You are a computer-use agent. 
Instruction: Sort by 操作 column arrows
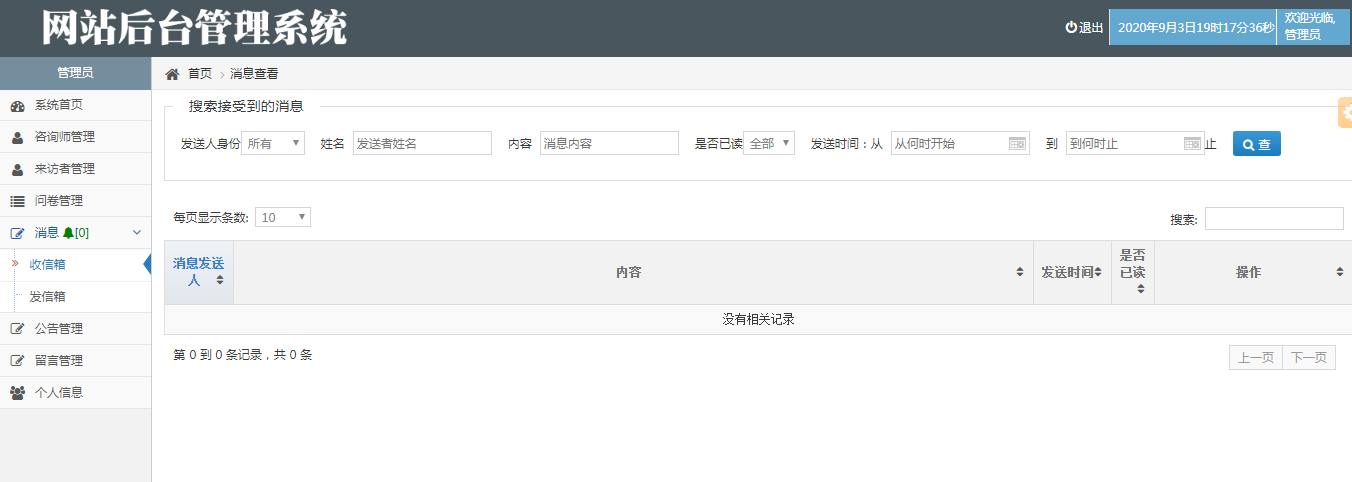tap(1340, 272)
